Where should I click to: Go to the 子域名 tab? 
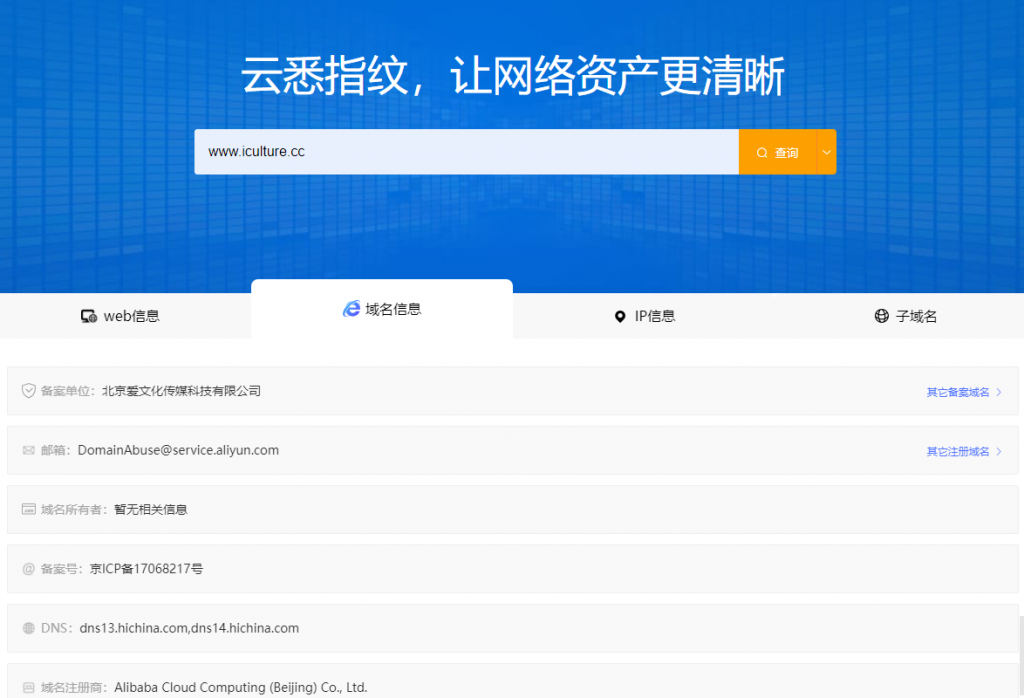(x=905, y=316)
